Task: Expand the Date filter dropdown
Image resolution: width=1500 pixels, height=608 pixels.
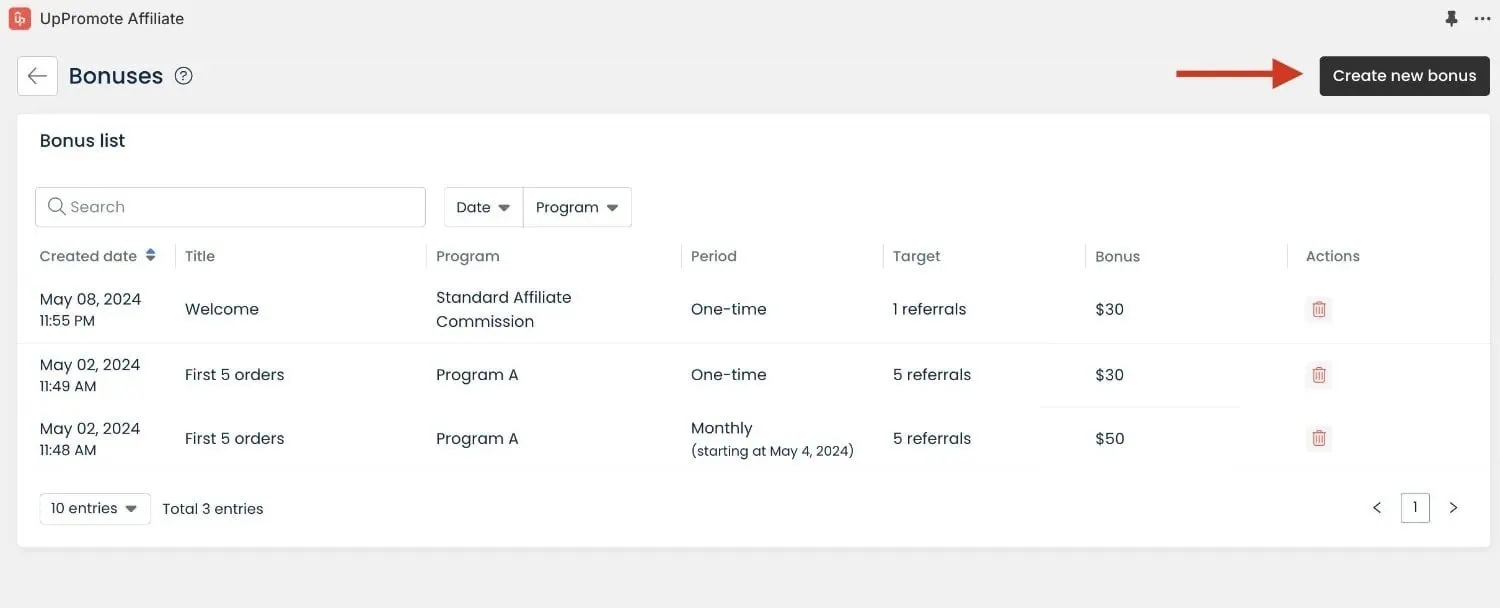Action: [483, 207]
